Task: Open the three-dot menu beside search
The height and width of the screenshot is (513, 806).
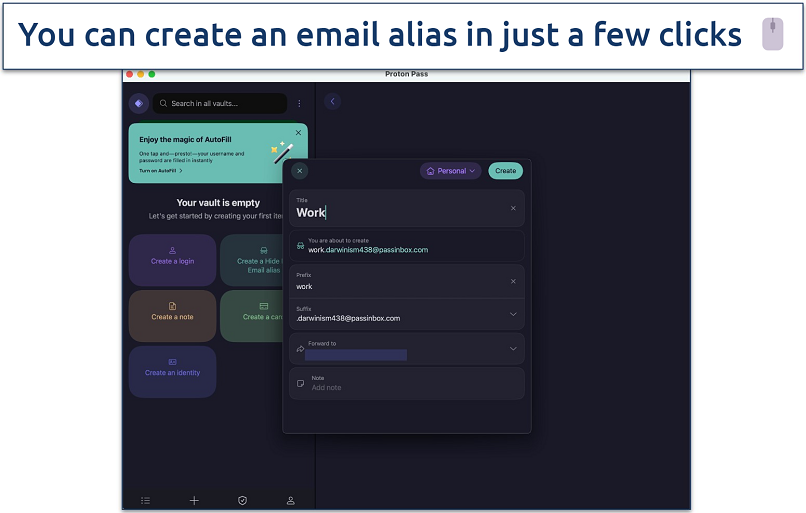Action: 299,103
